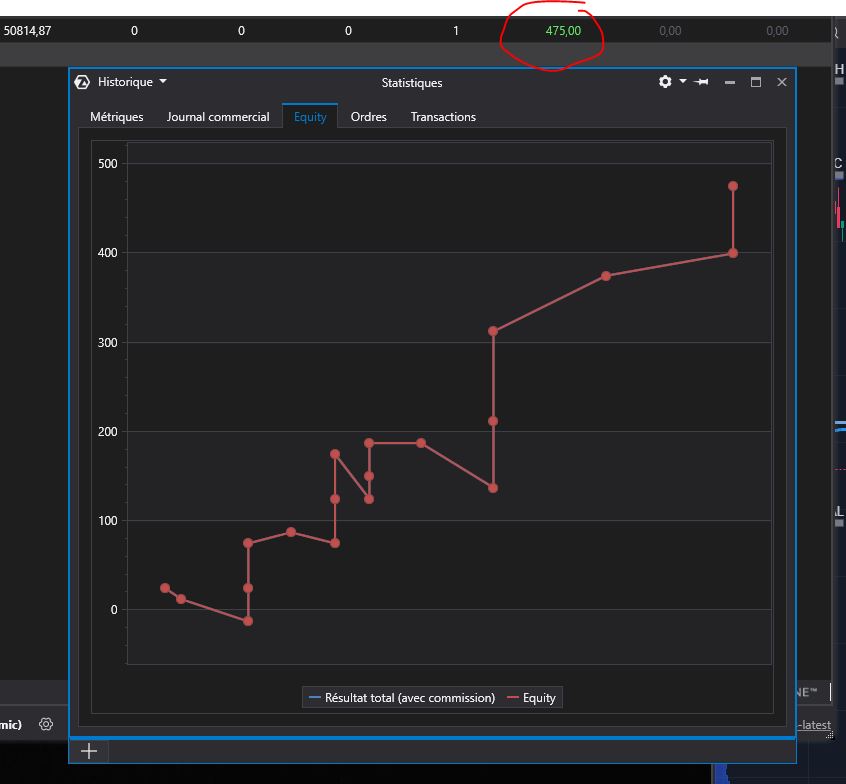
Task: Go to the Ordres tab
Action: [369, 117]
